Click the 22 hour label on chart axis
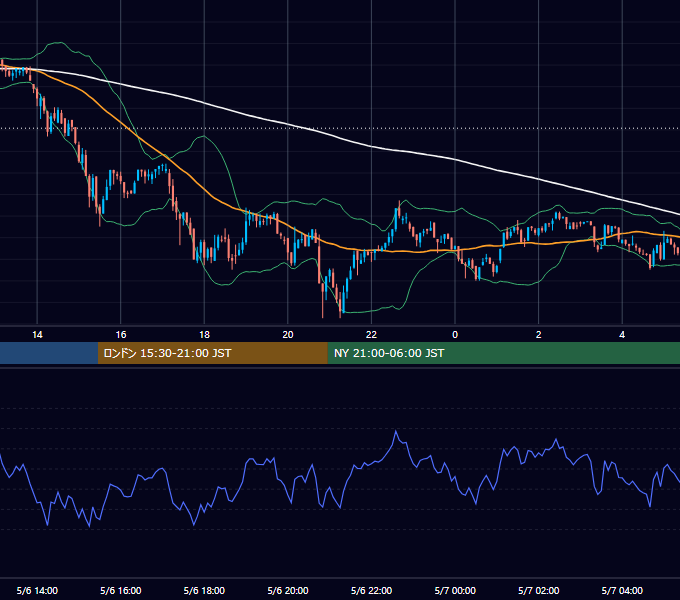Image resolution: width=680 pixels, height=600 pixels. [x=371, y=335]
